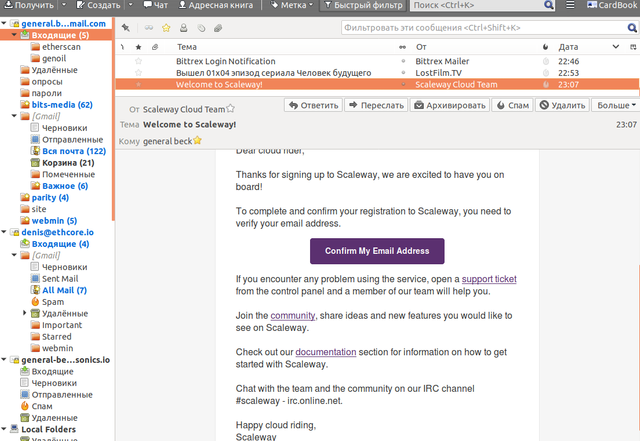
Task: Click the magnifier in the message filter box
Action: pyautogui.click(x=632, y=28)
